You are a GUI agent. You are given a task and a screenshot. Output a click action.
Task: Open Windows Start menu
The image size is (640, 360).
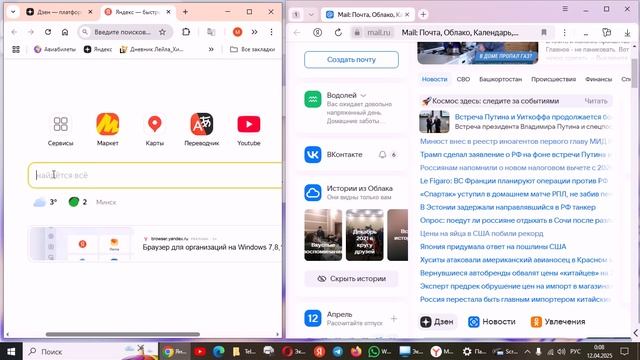11,351
